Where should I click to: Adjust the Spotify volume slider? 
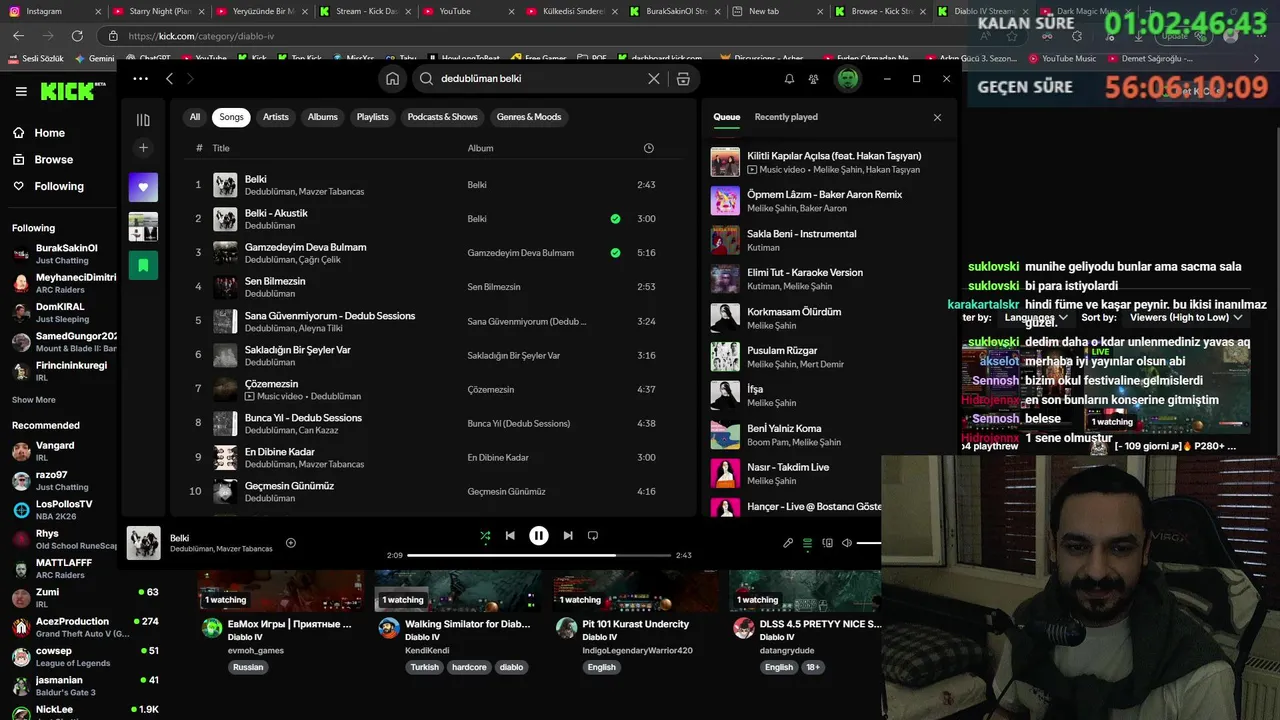[x=869, y=543]
